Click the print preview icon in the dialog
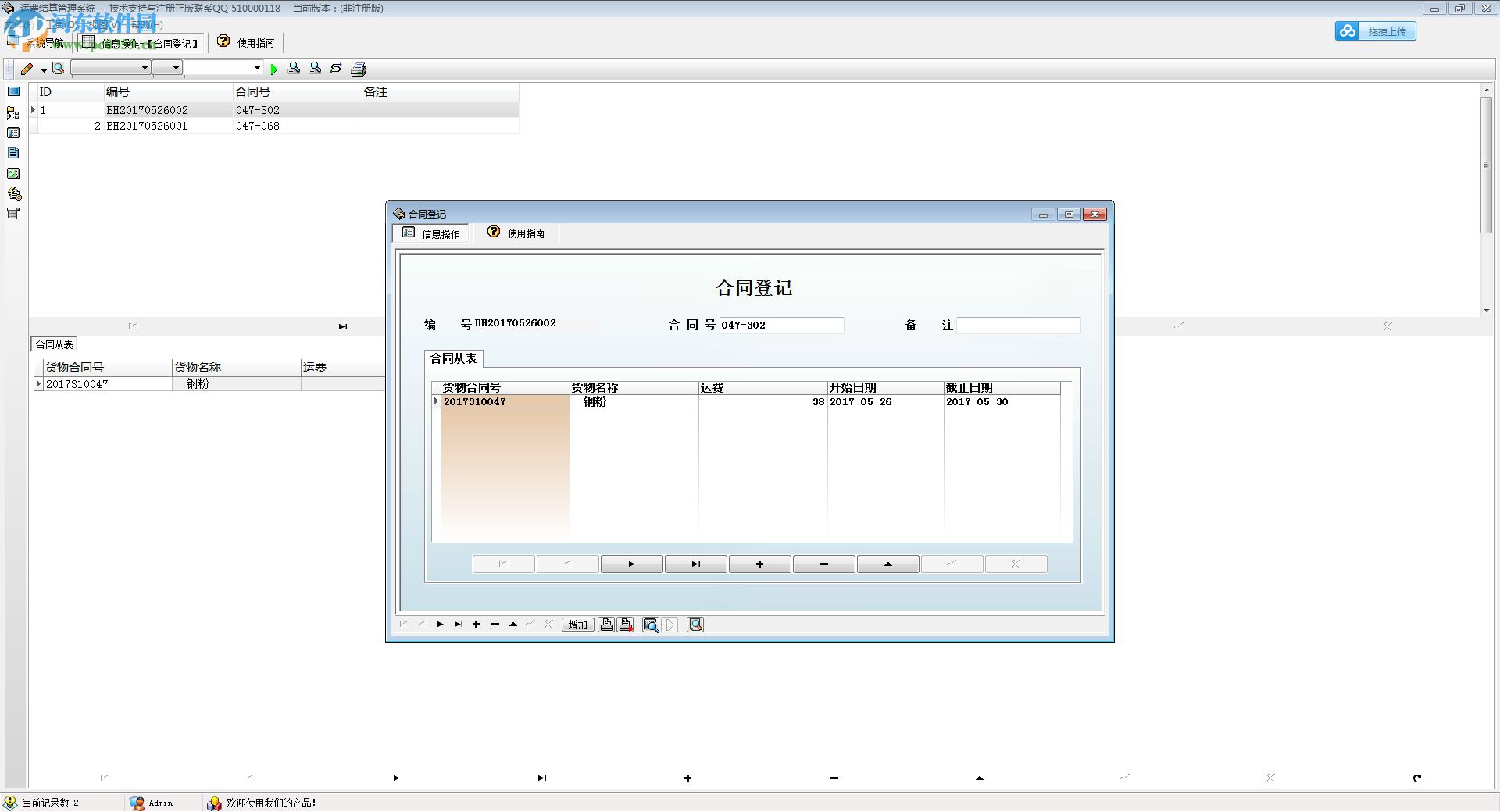Viewport: 1500px width, 812px height. [651, 625]
